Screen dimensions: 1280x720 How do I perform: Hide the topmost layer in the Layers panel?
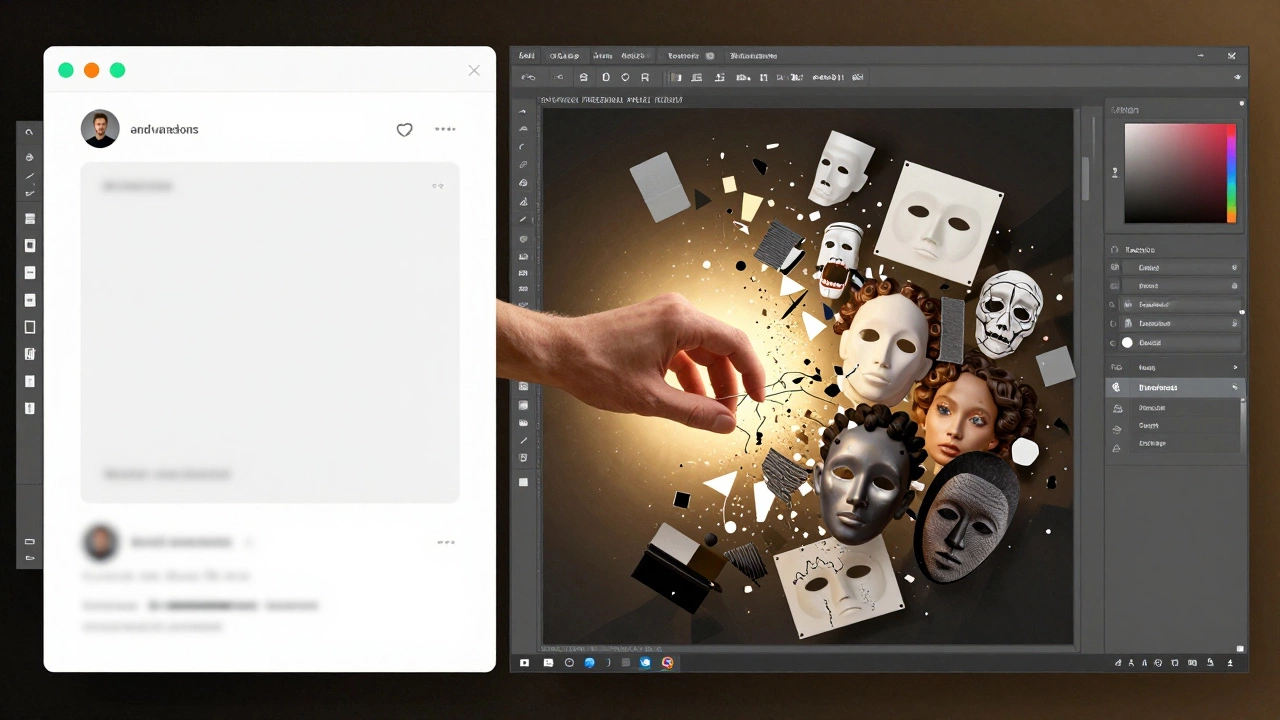point(1113,267)
